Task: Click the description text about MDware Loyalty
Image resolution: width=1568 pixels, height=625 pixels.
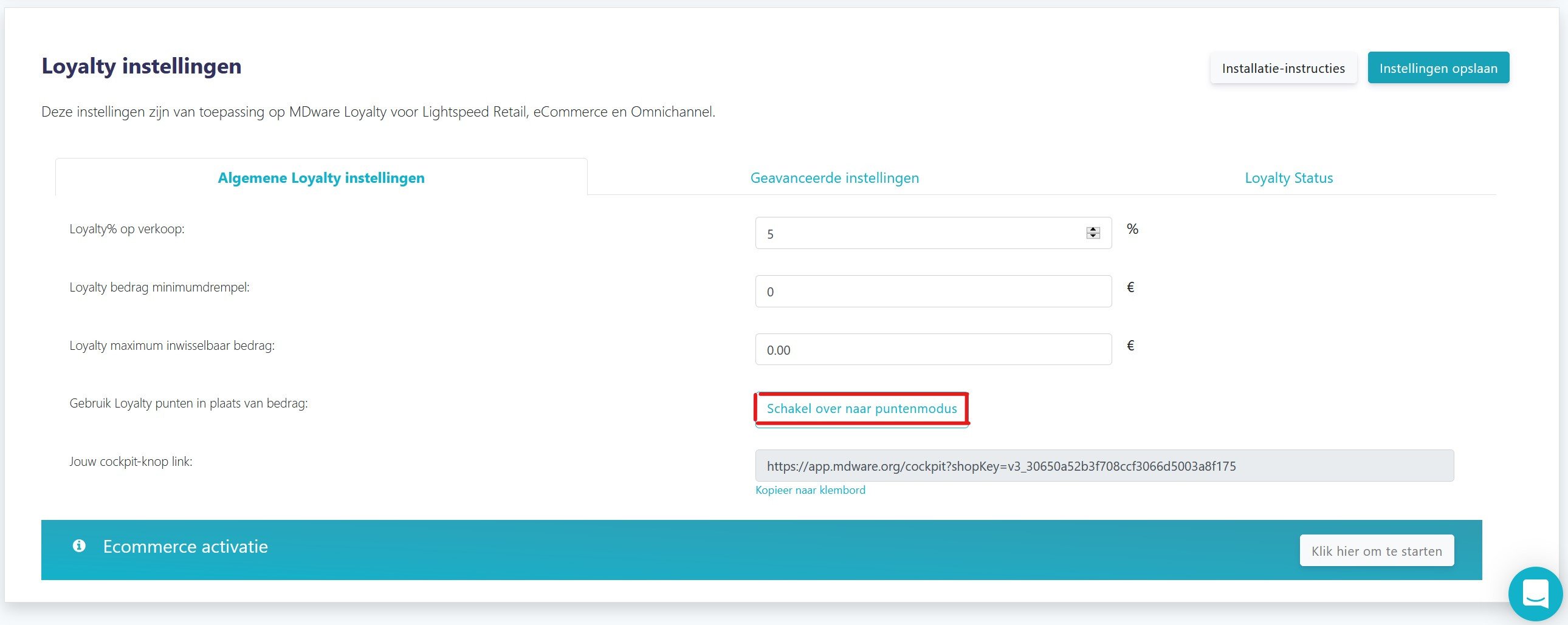Action: (x=378, y=112)
